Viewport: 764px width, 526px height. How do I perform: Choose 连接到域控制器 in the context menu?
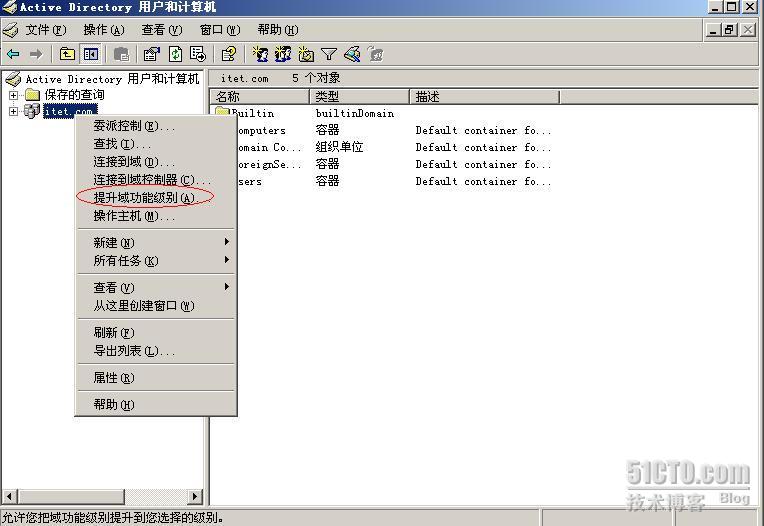pyautogui.click(x=156, y=180)
